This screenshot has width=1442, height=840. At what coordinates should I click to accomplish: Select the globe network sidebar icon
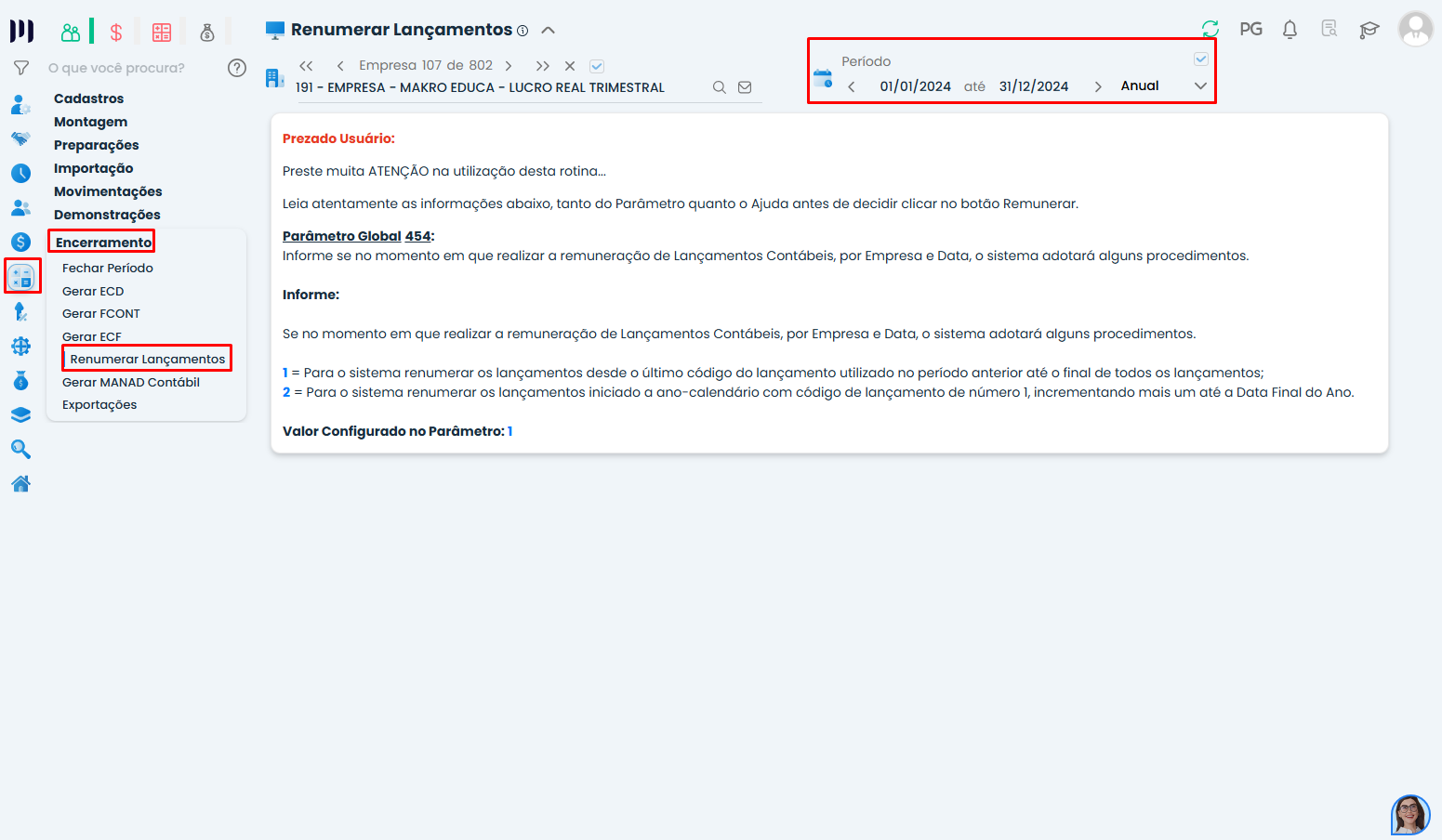coord(21,347)
